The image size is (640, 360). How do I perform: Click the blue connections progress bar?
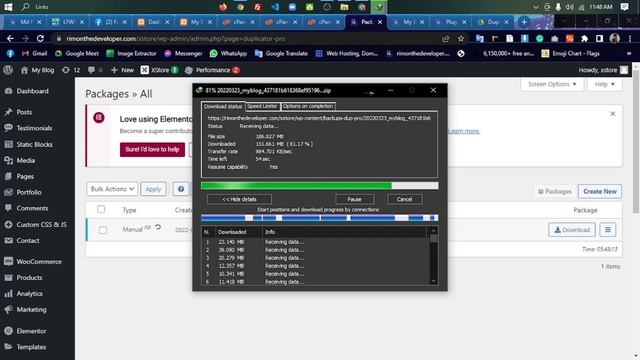pos(320,218)
